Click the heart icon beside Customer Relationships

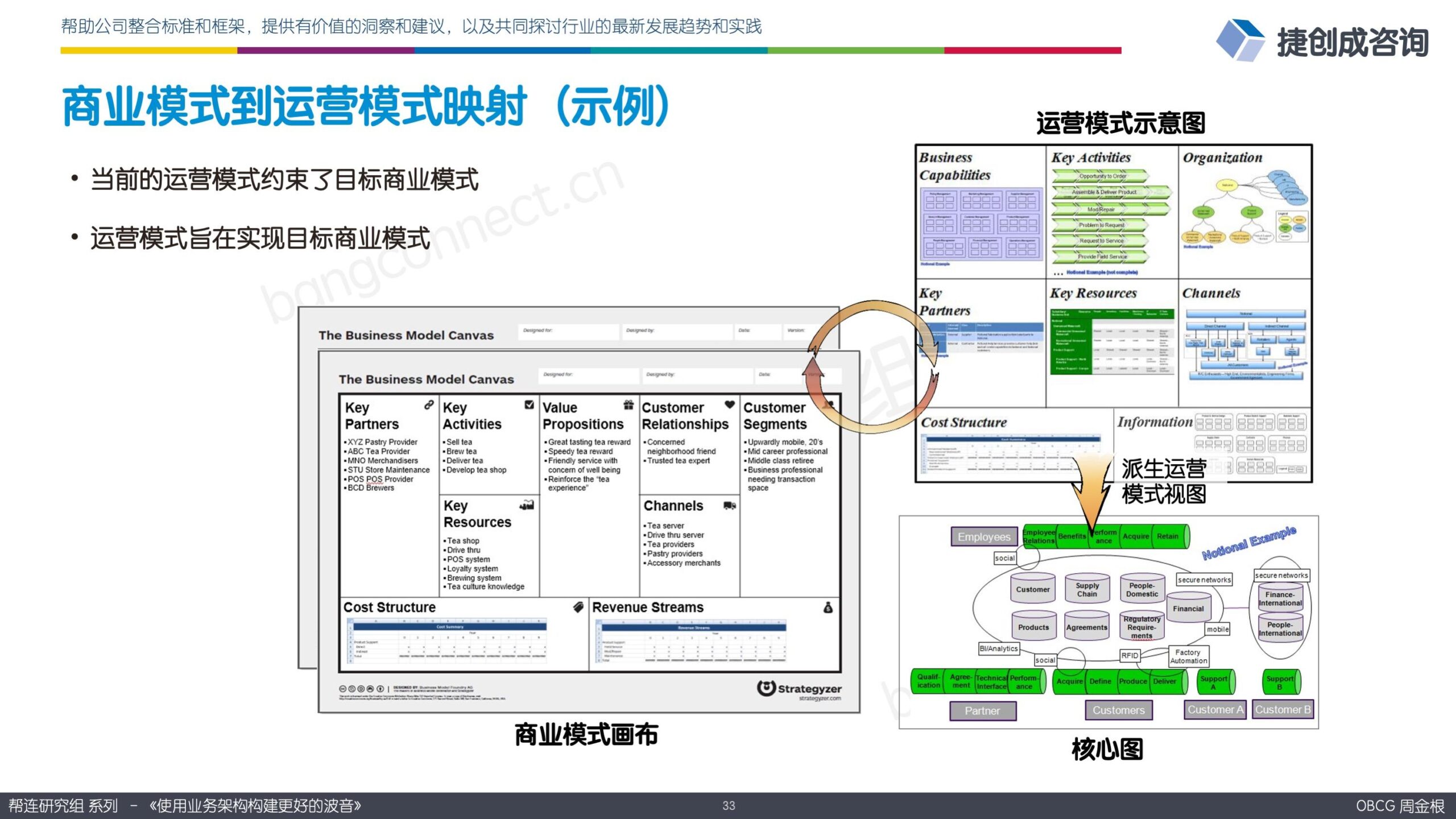pyautogui.click(x=730, y=404)
